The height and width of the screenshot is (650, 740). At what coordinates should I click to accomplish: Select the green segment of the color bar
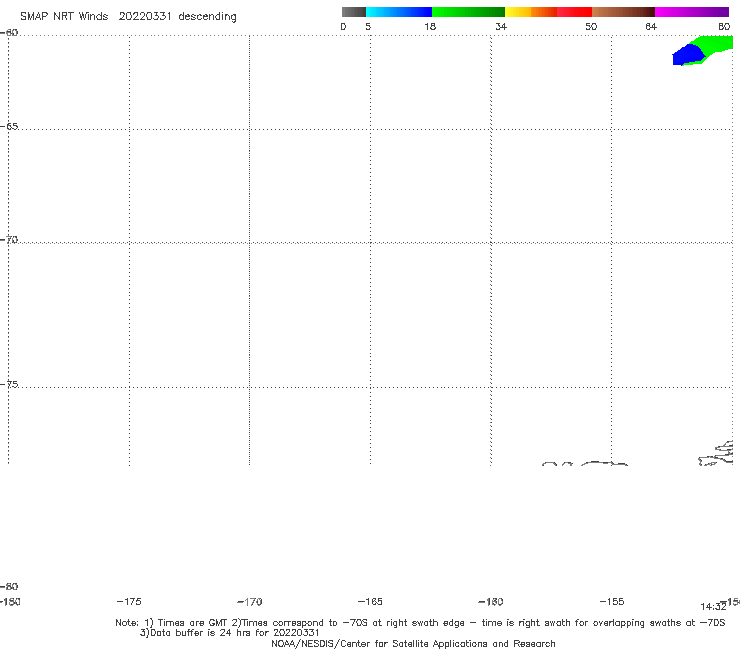click(x=468, y=12)
